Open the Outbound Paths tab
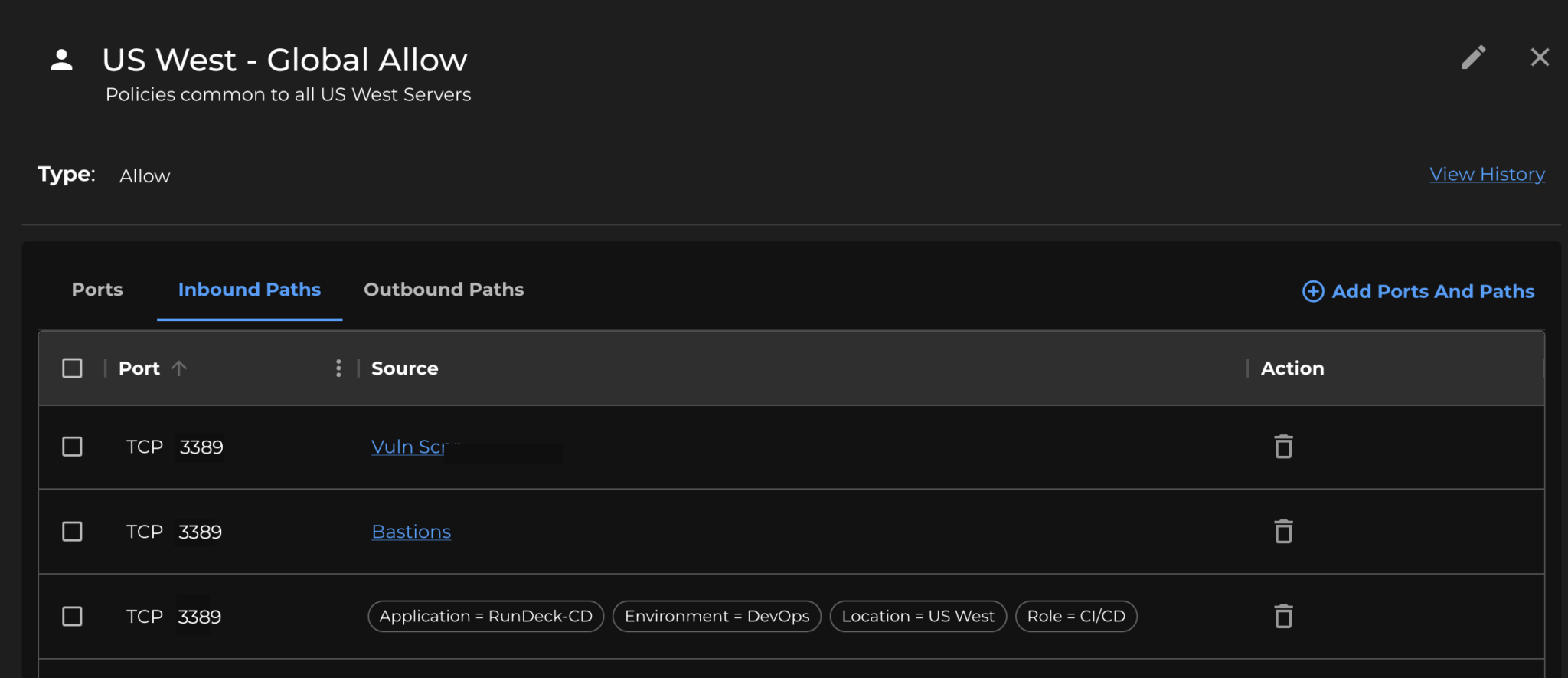The height and width of the screenshot is (678, 1568). 443,290
